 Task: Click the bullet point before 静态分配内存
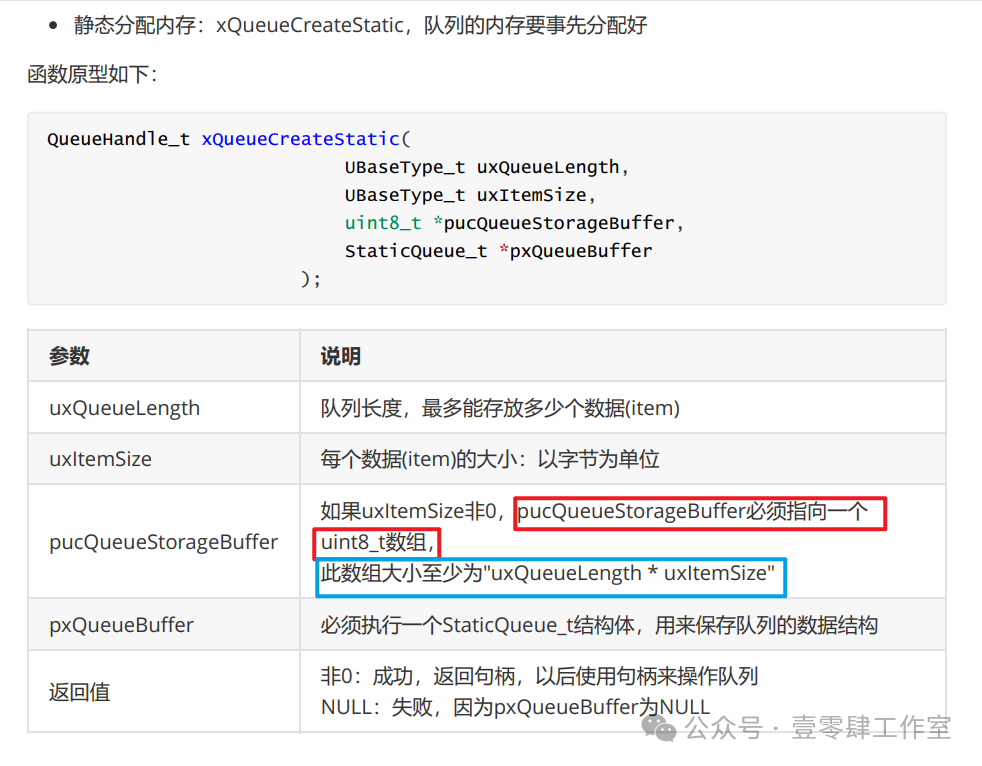pos(53,26)
